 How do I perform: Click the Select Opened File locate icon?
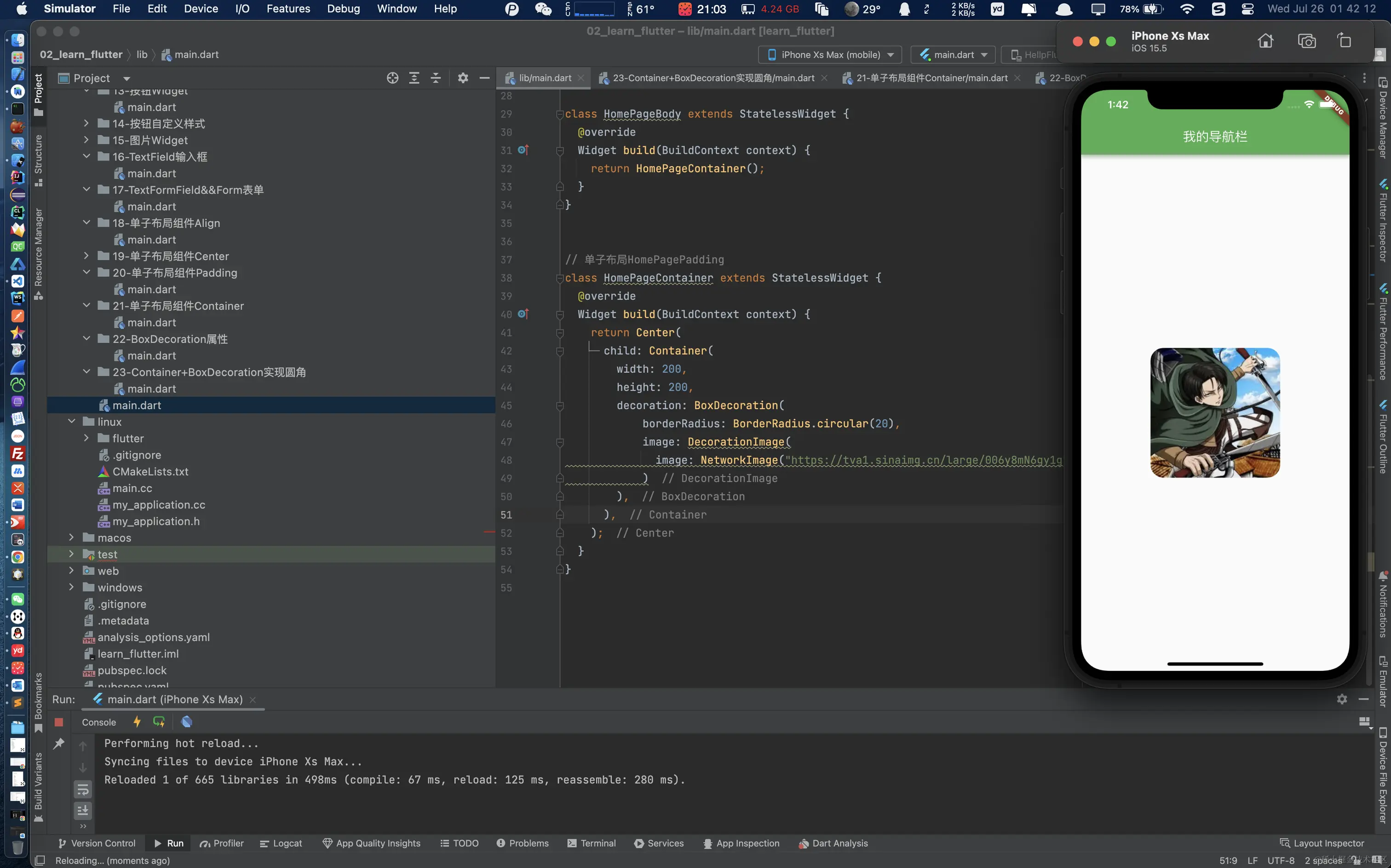point(392,78)
